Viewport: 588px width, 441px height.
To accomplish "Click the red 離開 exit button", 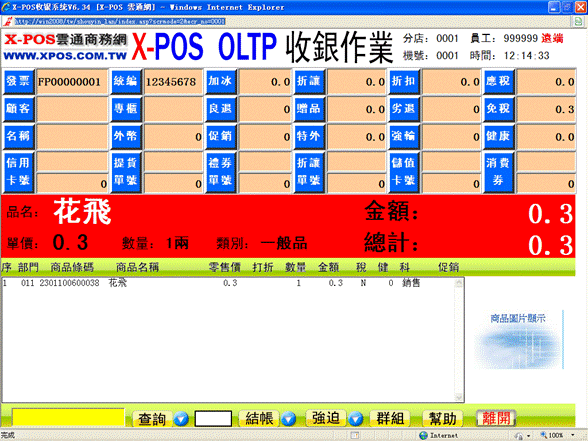I will coord(496,418).
